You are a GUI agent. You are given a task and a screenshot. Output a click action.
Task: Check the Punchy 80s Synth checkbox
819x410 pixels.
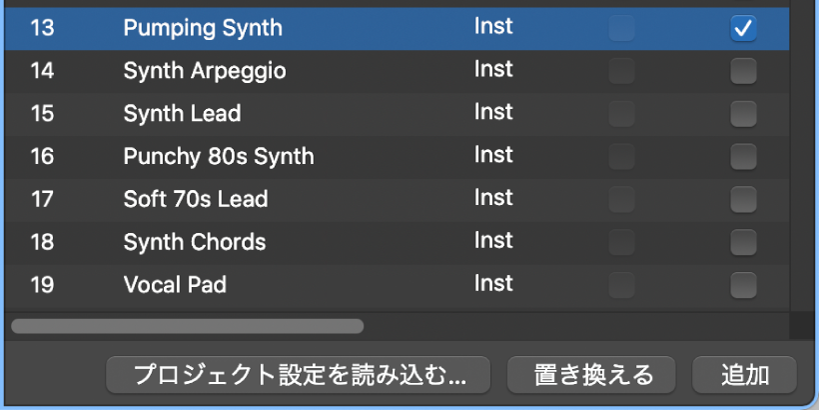pyautogui.click(x=743, y=157)
